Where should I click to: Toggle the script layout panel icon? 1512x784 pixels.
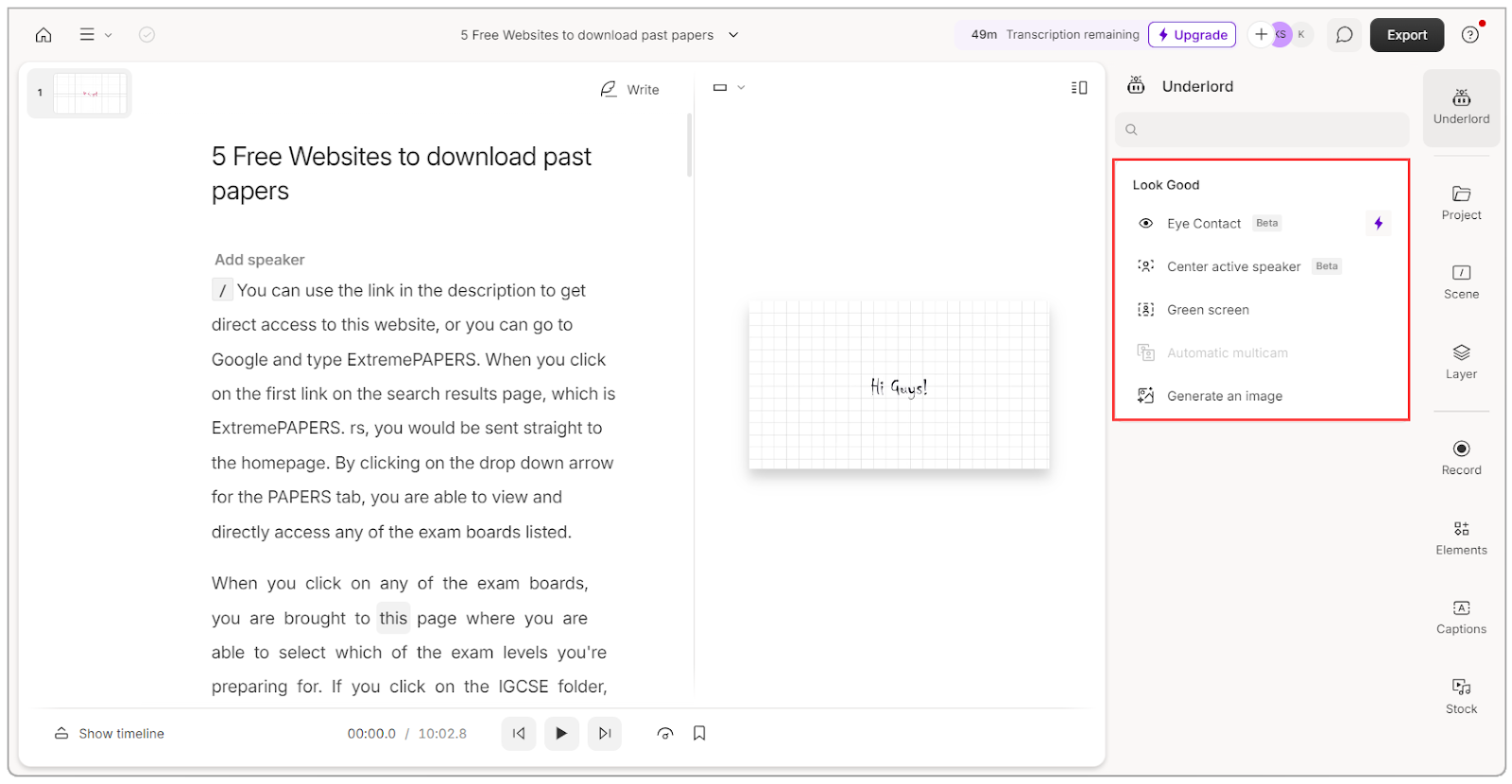[x=1079, y=88]
